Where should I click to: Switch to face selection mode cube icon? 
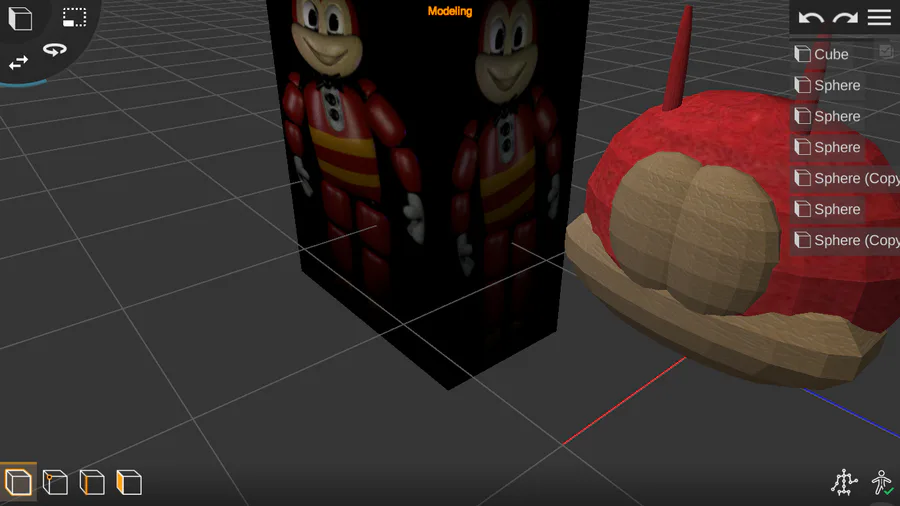click(x=129, y=482)
